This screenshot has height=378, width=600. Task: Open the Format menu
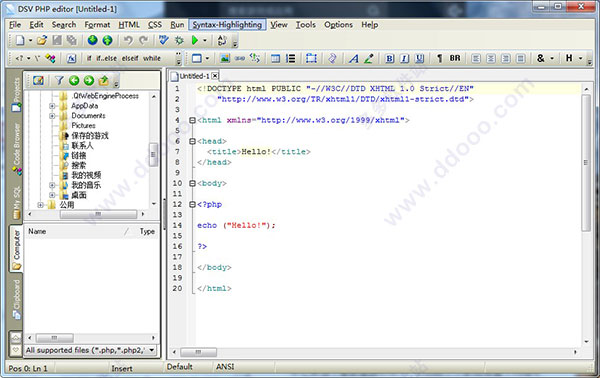(x=97, y=25)
